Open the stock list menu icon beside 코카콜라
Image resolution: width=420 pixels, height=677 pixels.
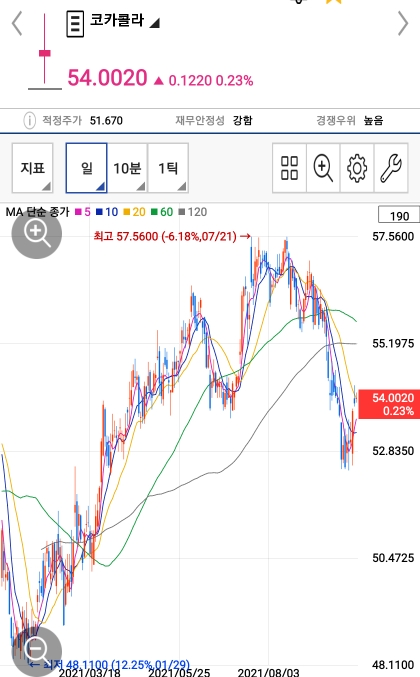tap(75, 24)
